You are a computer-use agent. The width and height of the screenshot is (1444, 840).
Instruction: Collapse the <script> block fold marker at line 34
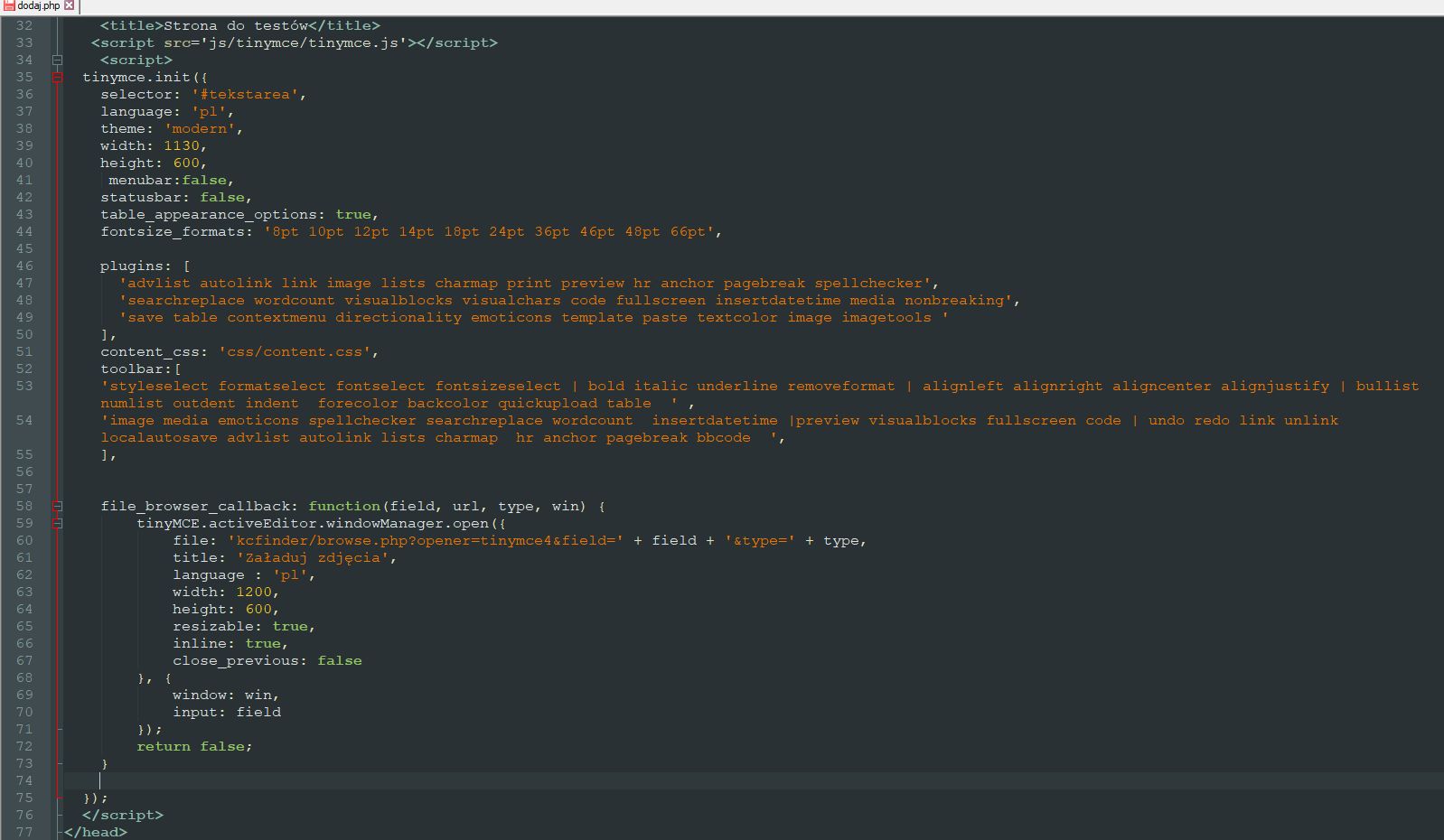pyautogui.click(x=58, y=61)
